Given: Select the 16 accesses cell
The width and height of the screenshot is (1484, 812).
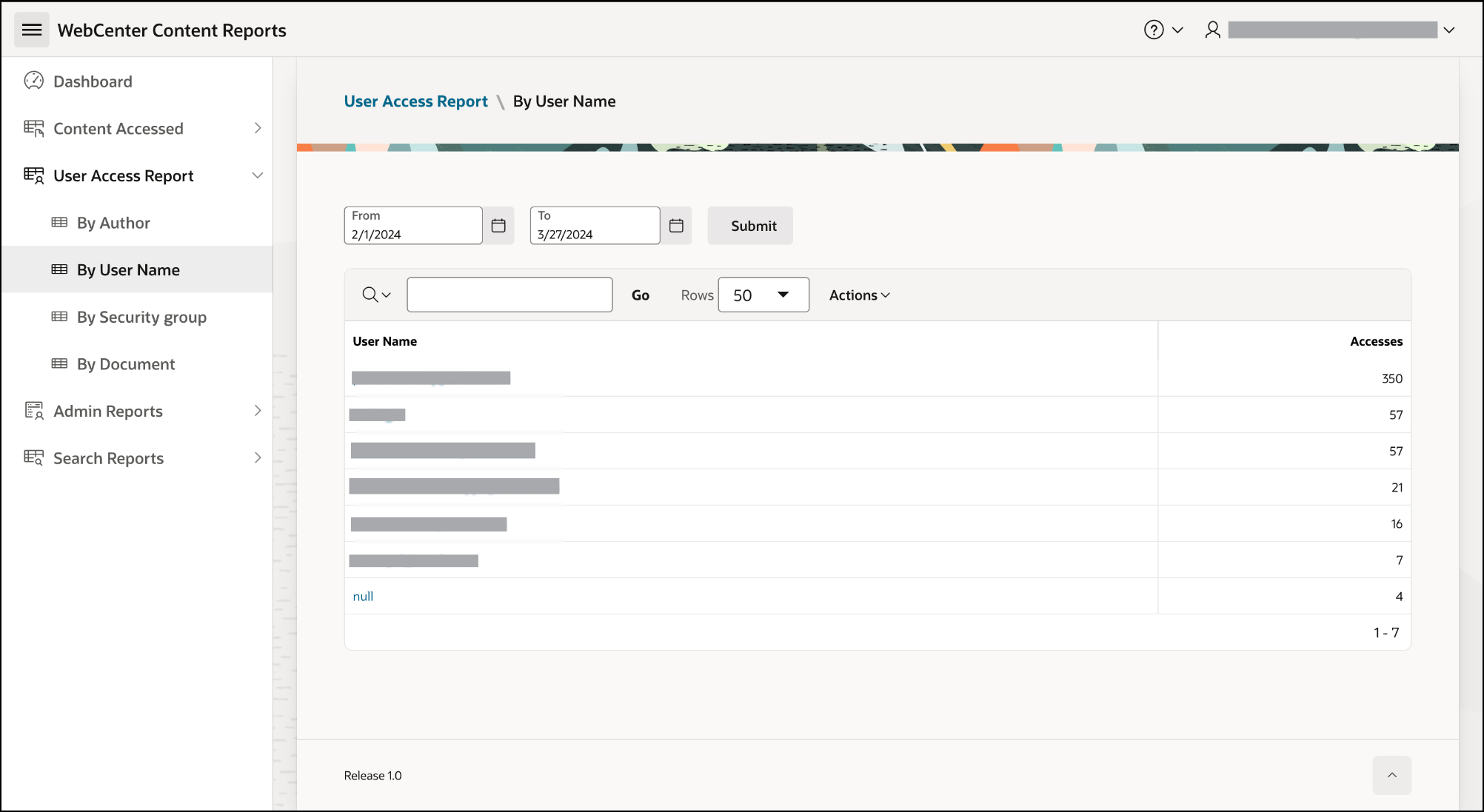Looking at the screenshot, I should click(x=1285, y=523).
